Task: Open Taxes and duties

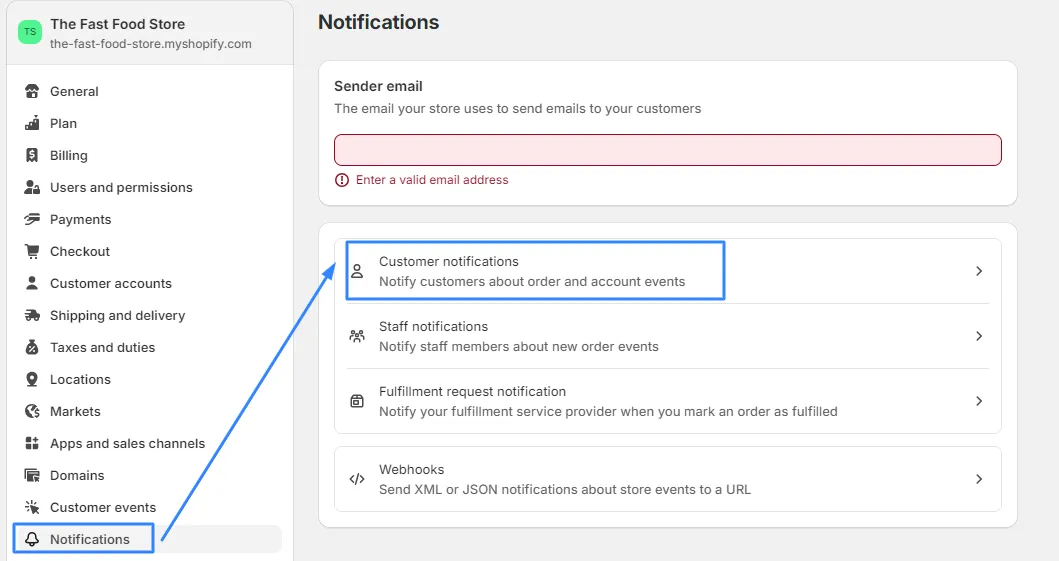Action: (103, 347)
